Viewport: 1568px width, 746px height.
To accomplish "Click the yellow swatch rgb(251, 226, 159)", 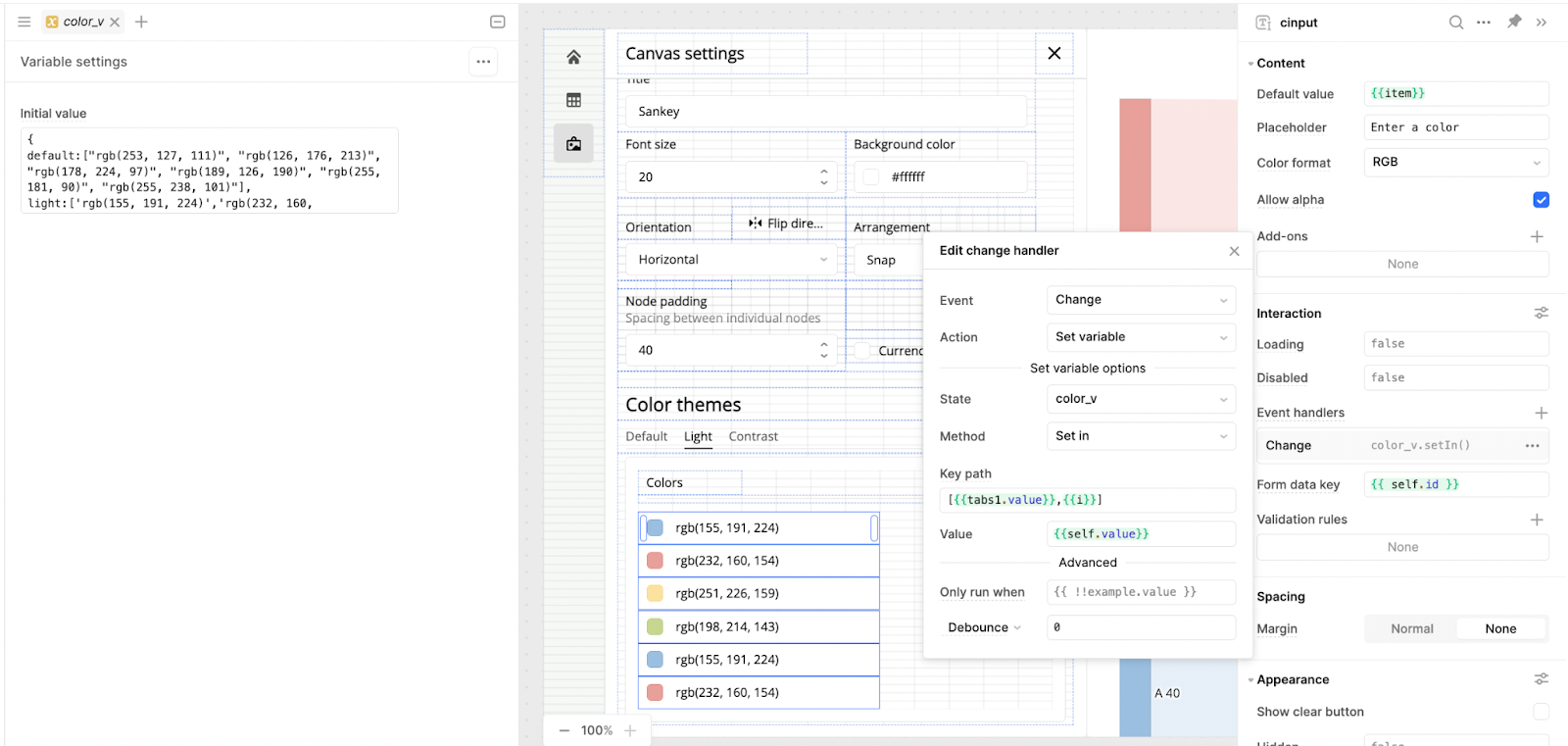I will [655, 594].
